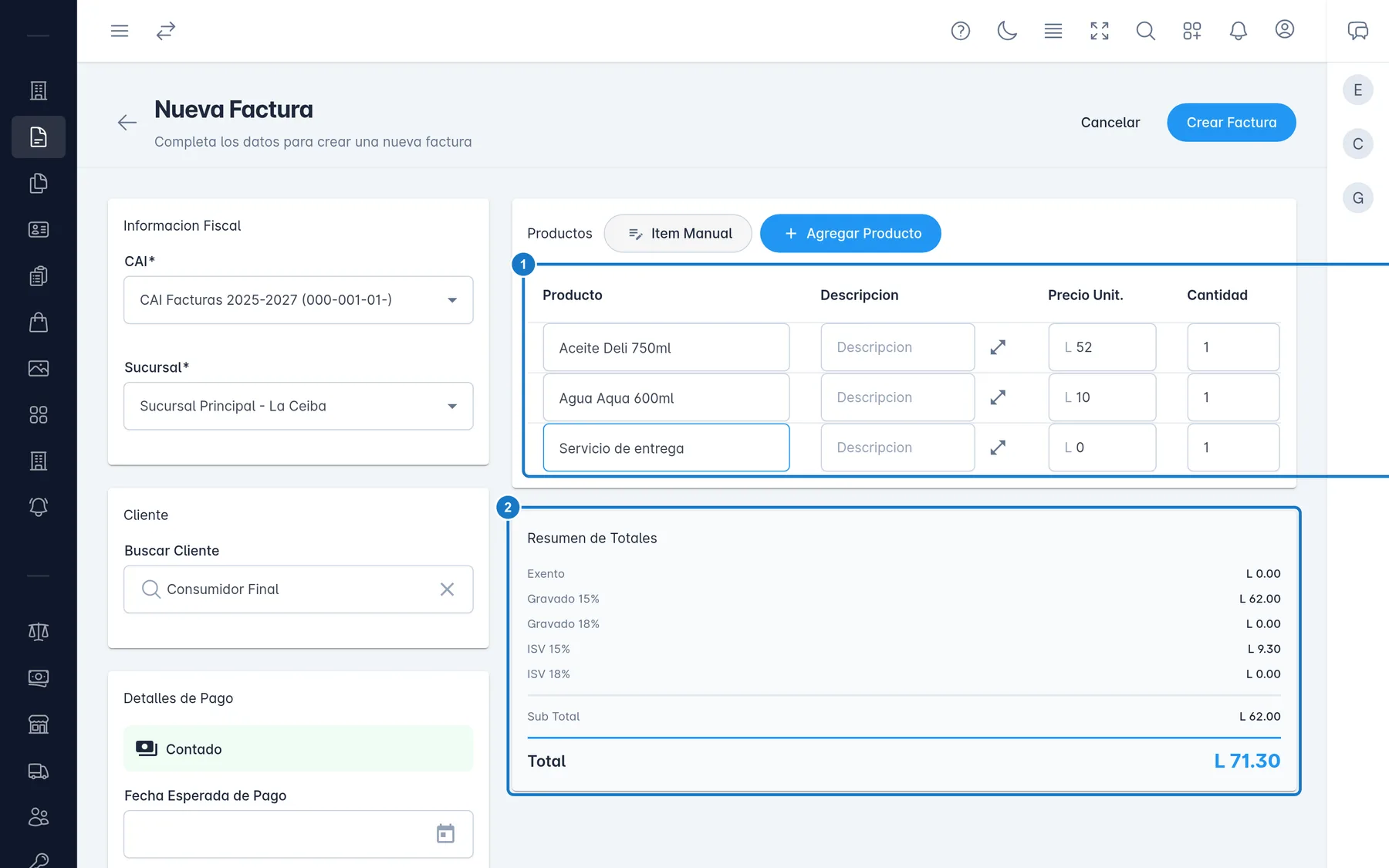Edit quantity for Agua Aqua 600ml
This screenshot has height=868, width=1389.
(x=1233, y=397)
